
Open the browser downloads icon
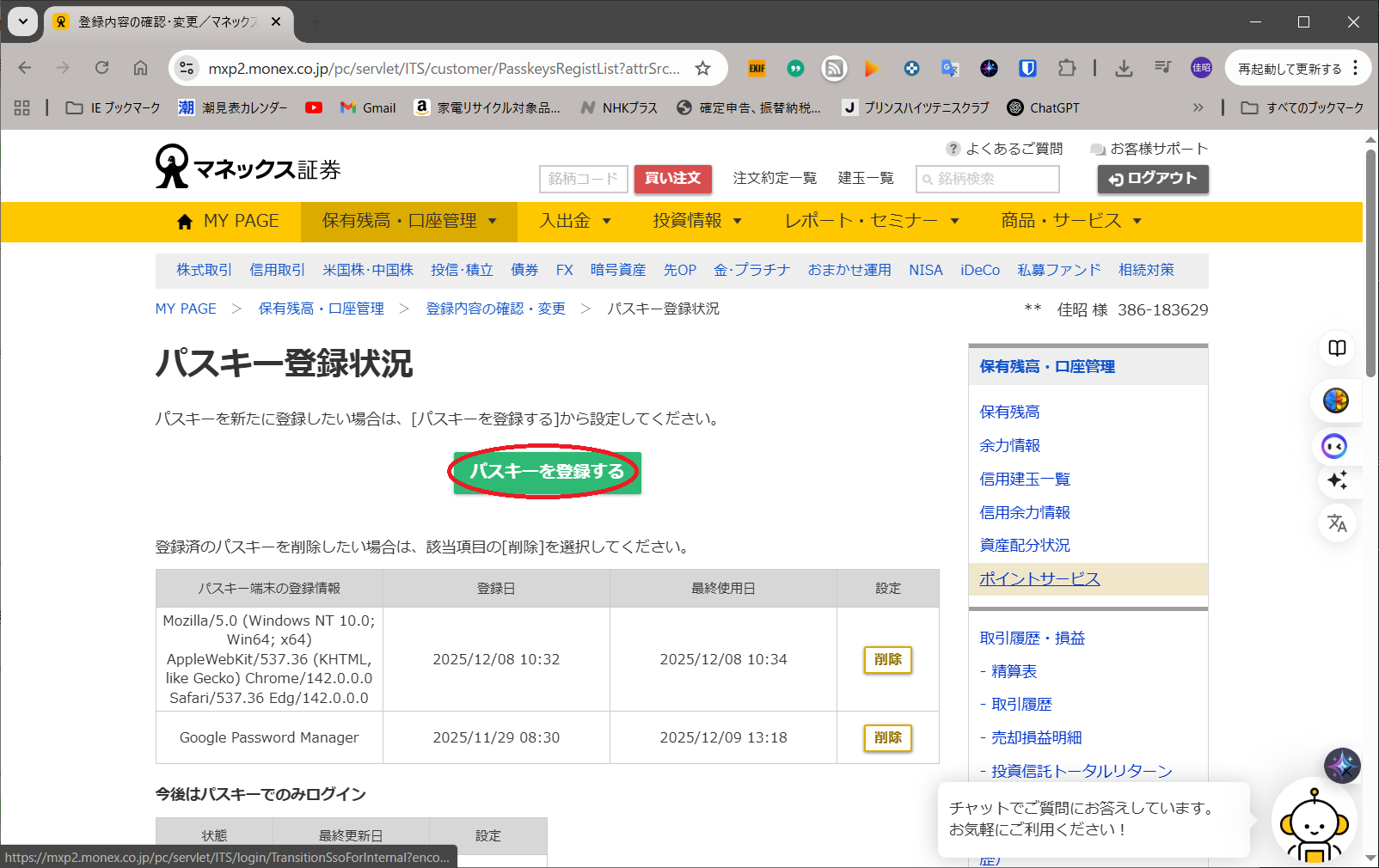1123,69
